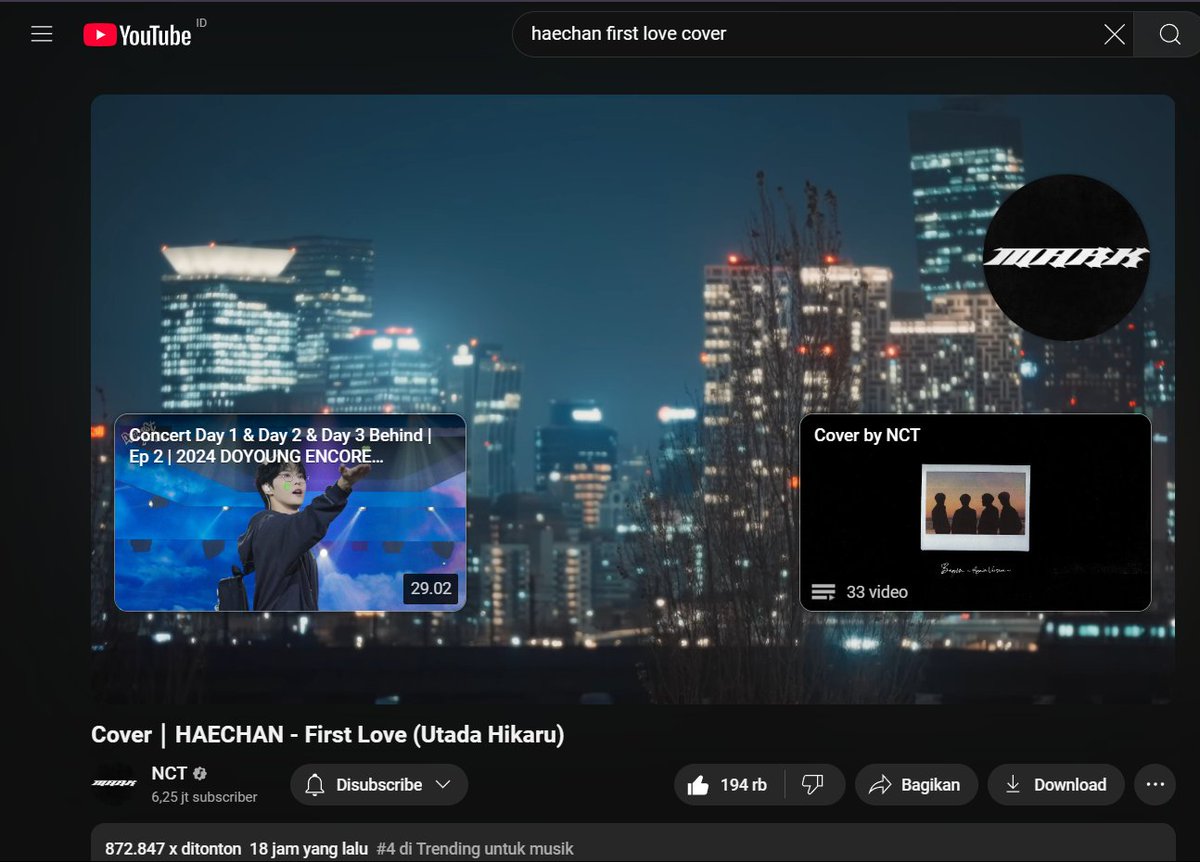This screenshot has height=862, width=1200.
Task: Click the 872.847 x ditonton view count
Action: pyautogui.click(x=173, y=849)
